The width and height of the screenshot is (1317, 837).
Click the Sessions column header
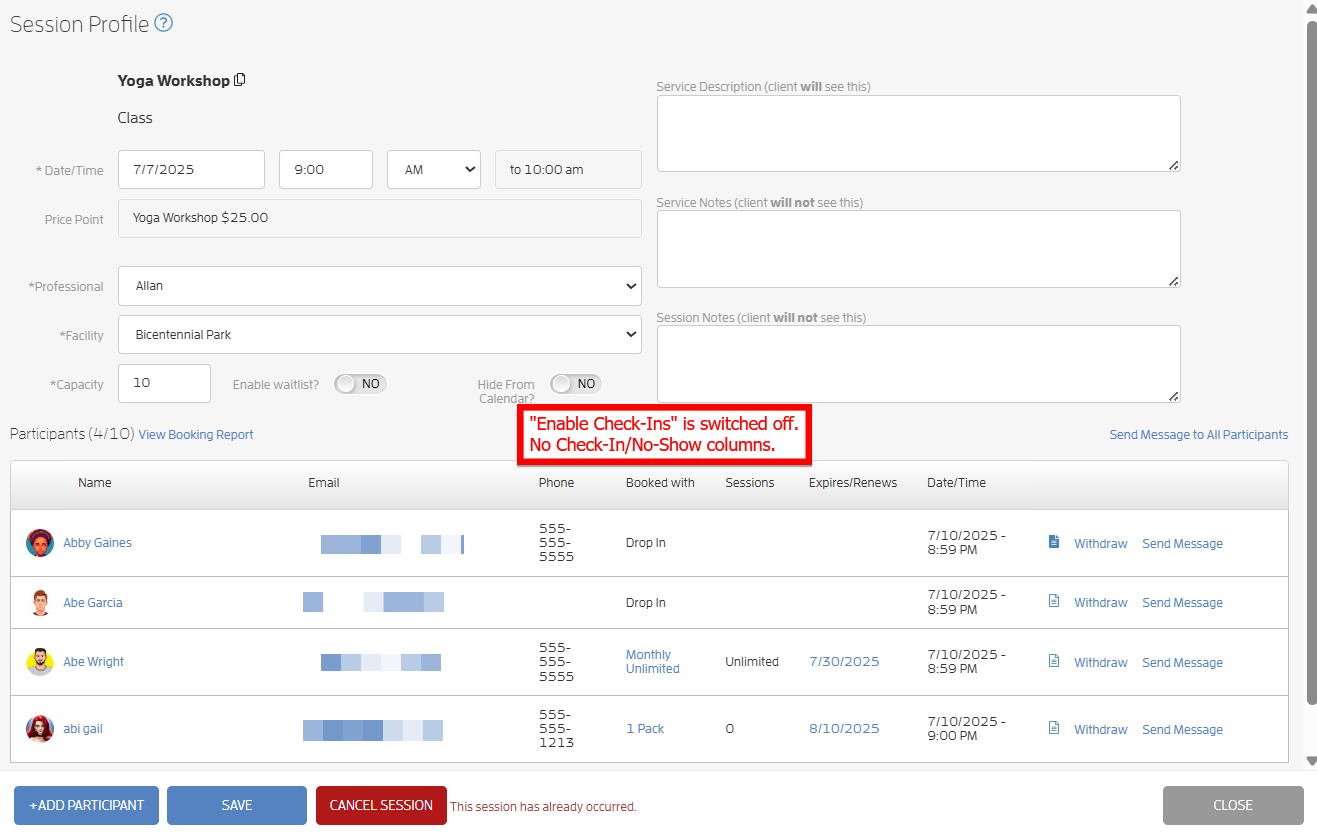750,483
